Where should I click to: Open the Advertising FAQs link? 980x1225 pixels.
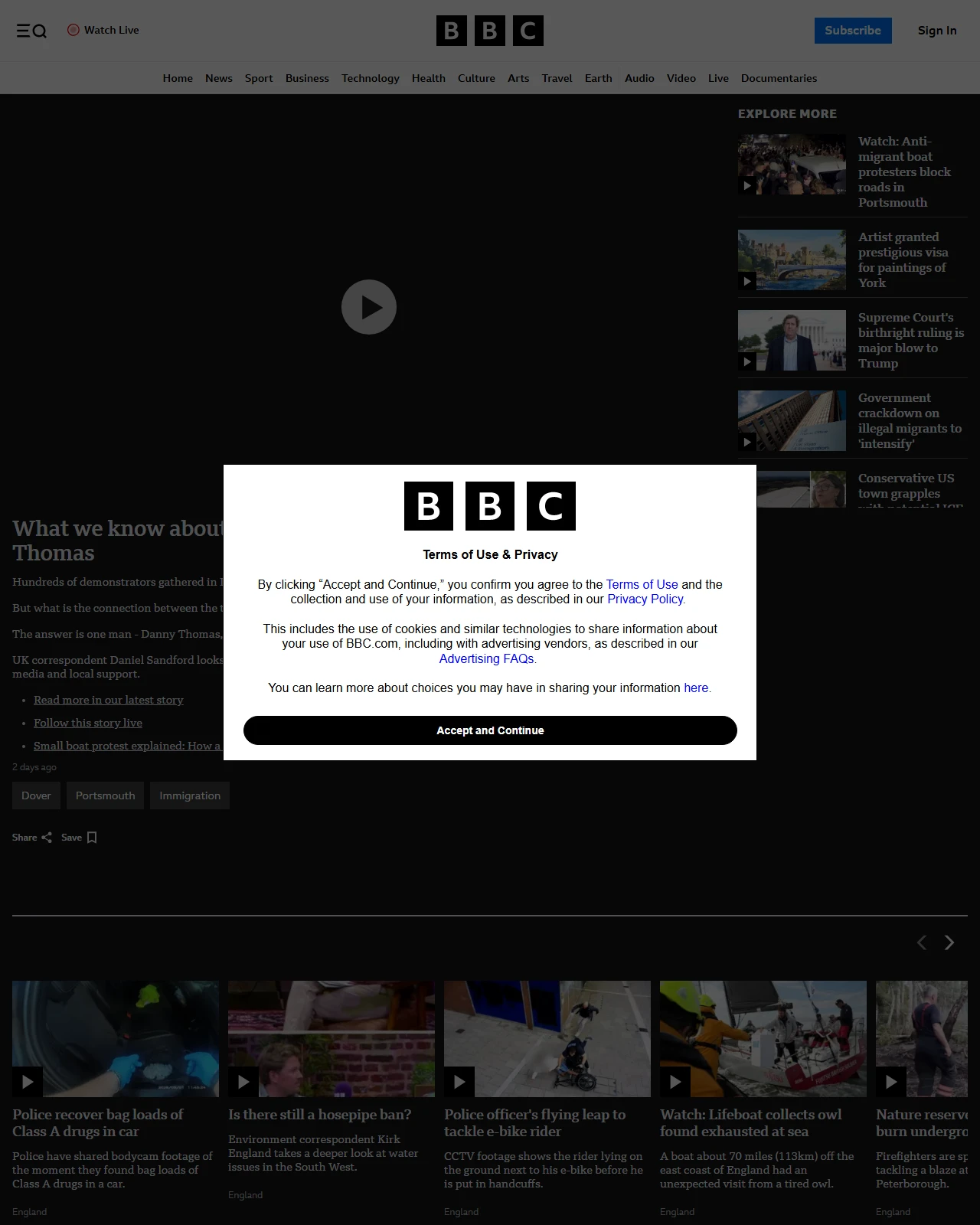(x=487, y=658)
